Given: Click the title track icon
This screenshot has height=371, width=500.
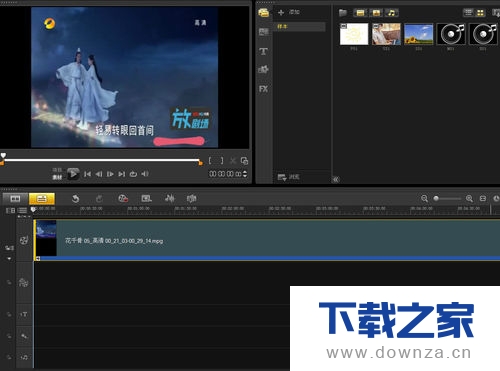Looking at the screenshot, I should pyautogui.click(x=24, y=314).
